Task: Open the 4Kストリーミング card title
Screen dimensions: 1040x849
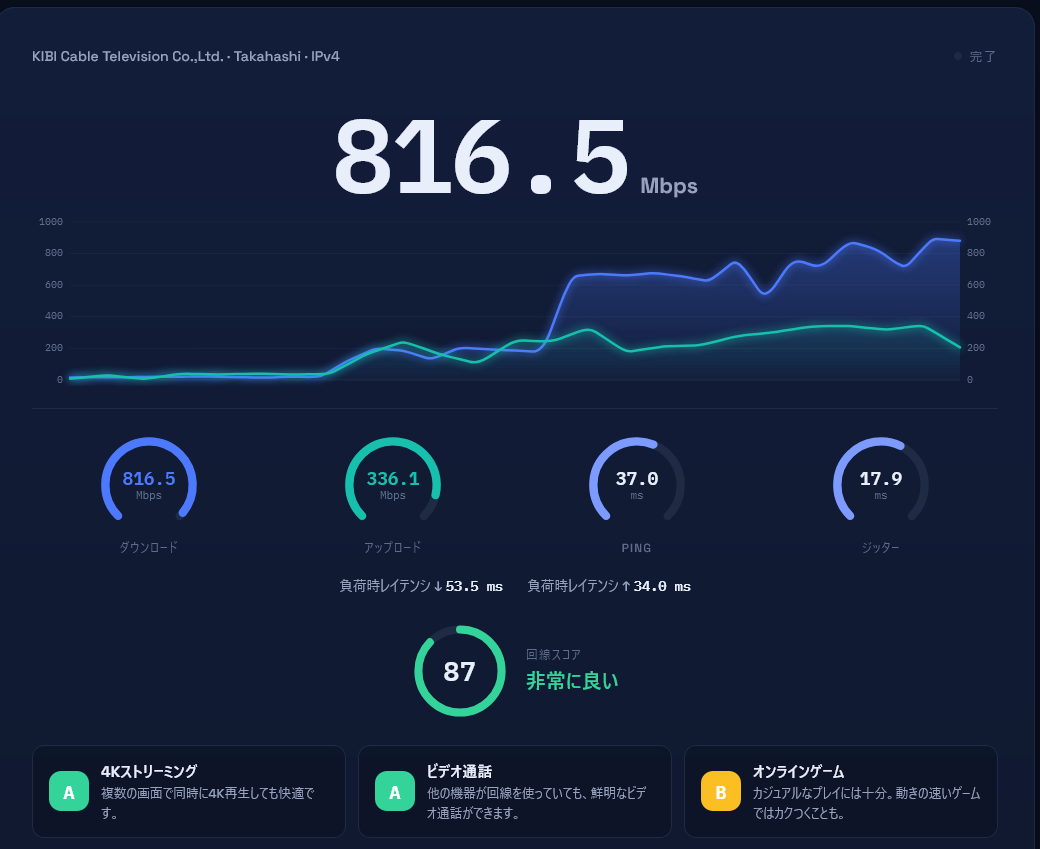Action: point(149,771)
